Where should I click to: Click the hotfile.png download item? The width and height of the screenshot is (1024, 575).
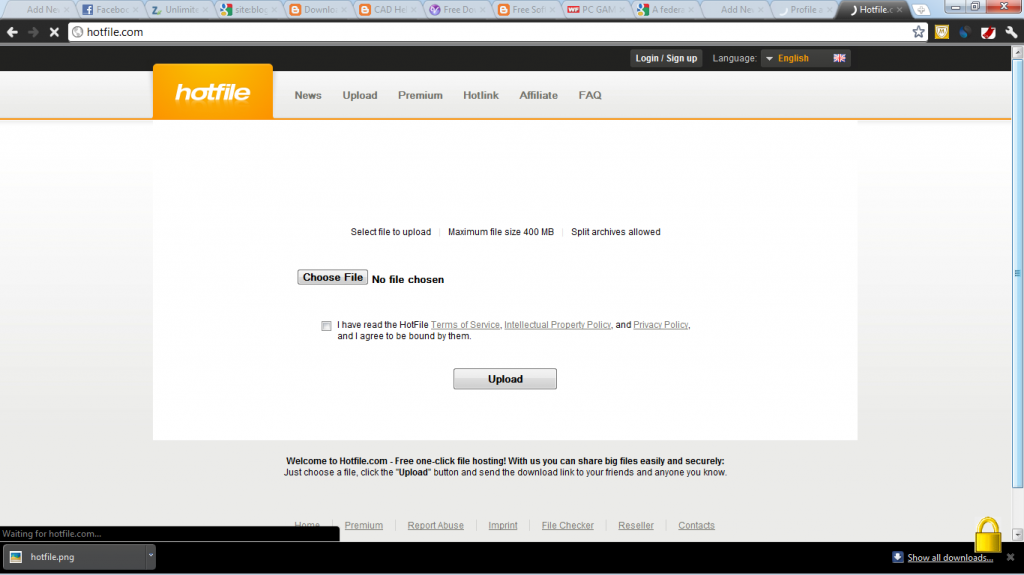(74, 557)
